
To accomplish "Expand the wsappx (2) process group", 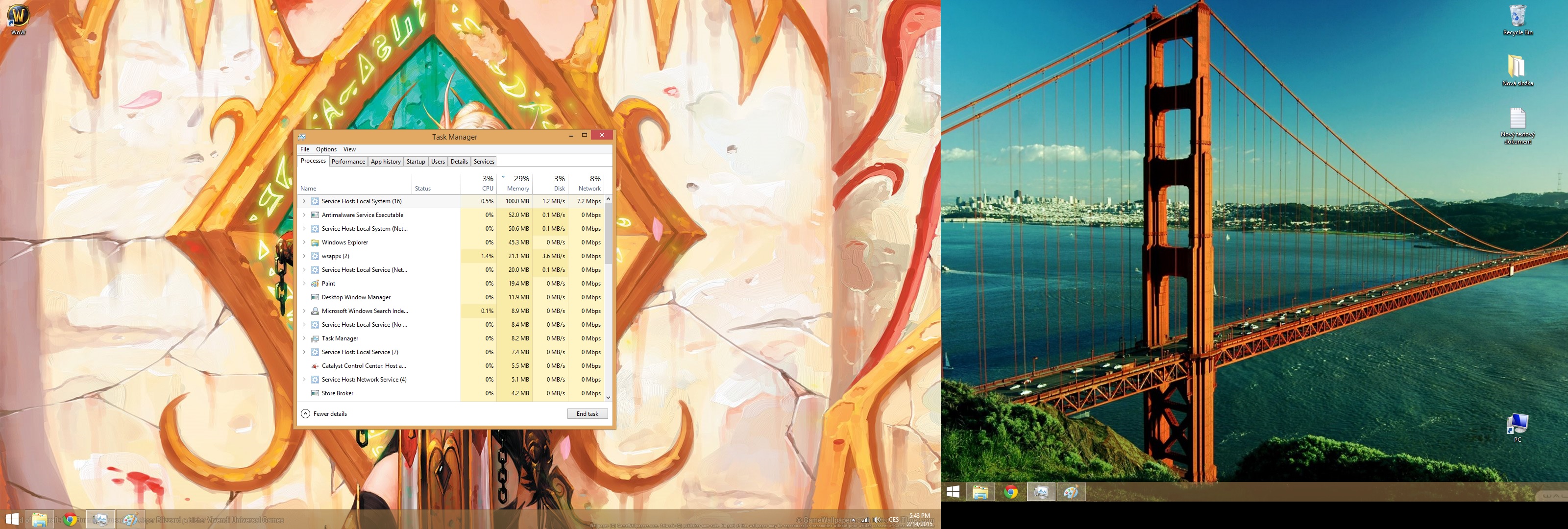I will (x=304, y=256).
